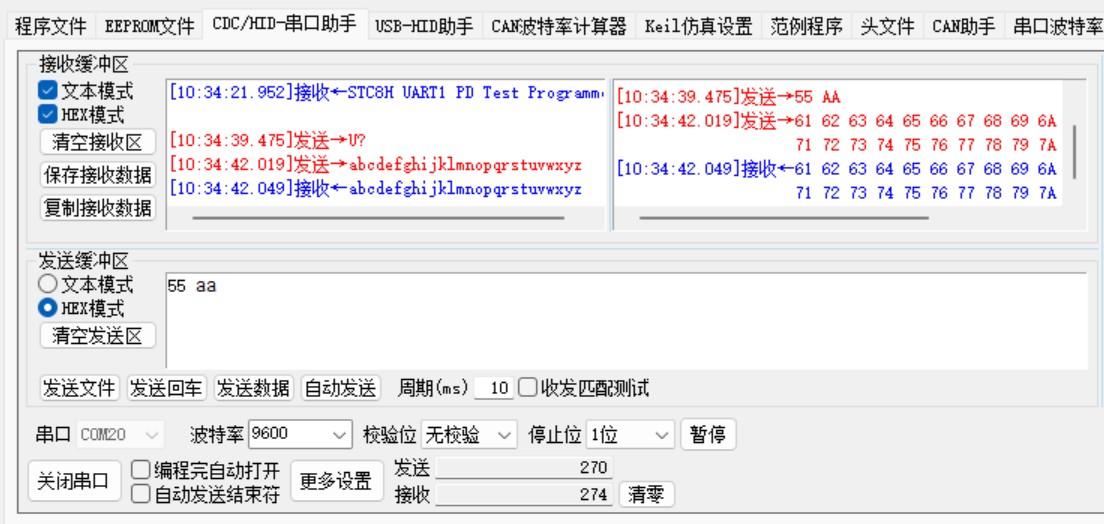Screen dimensions: 1104x524
Task: Open the 头文件 tab
Action: pos(887,27)
